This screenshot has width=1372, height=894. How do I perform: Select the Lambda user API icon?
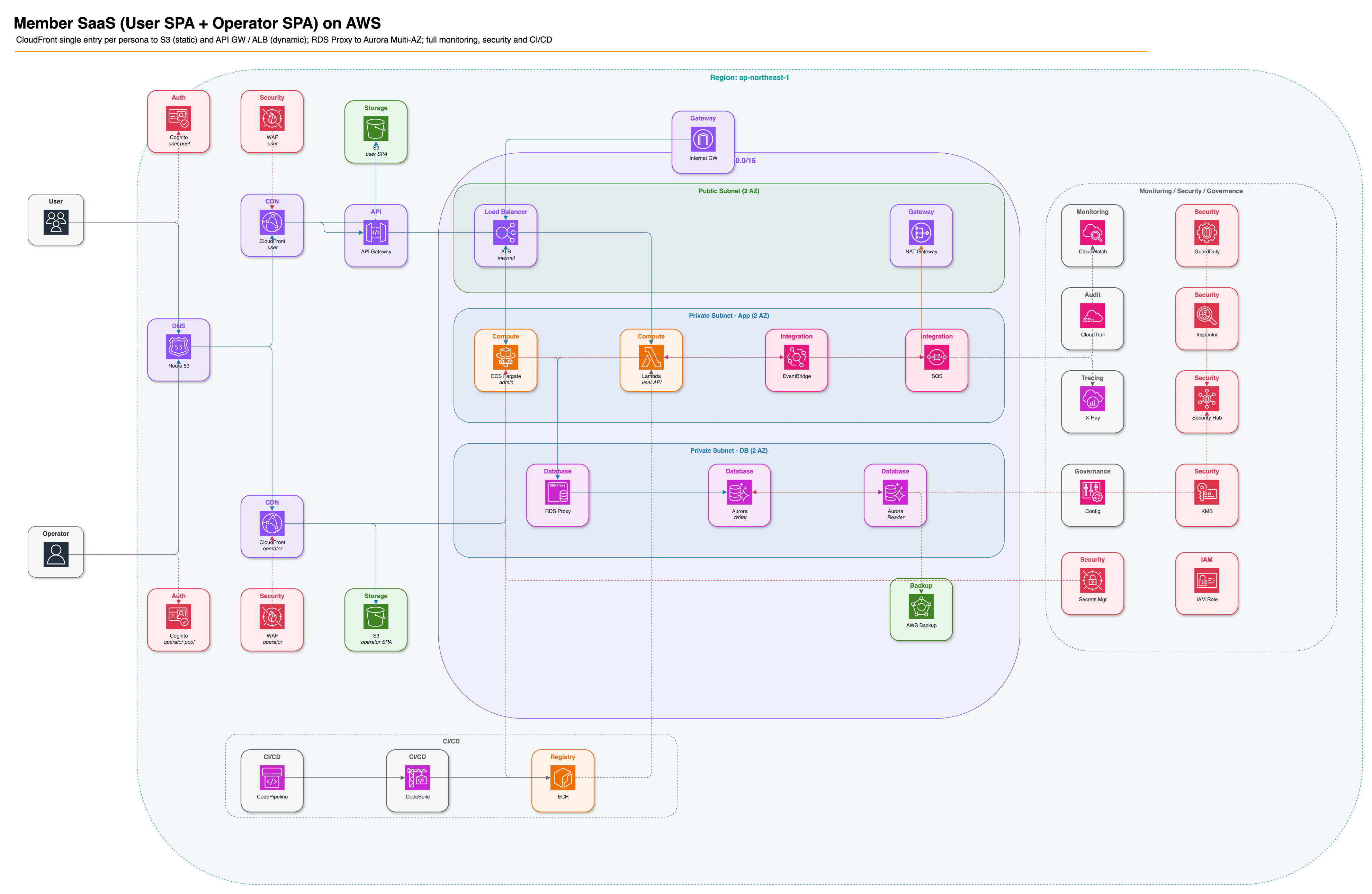tap(651, 357)
